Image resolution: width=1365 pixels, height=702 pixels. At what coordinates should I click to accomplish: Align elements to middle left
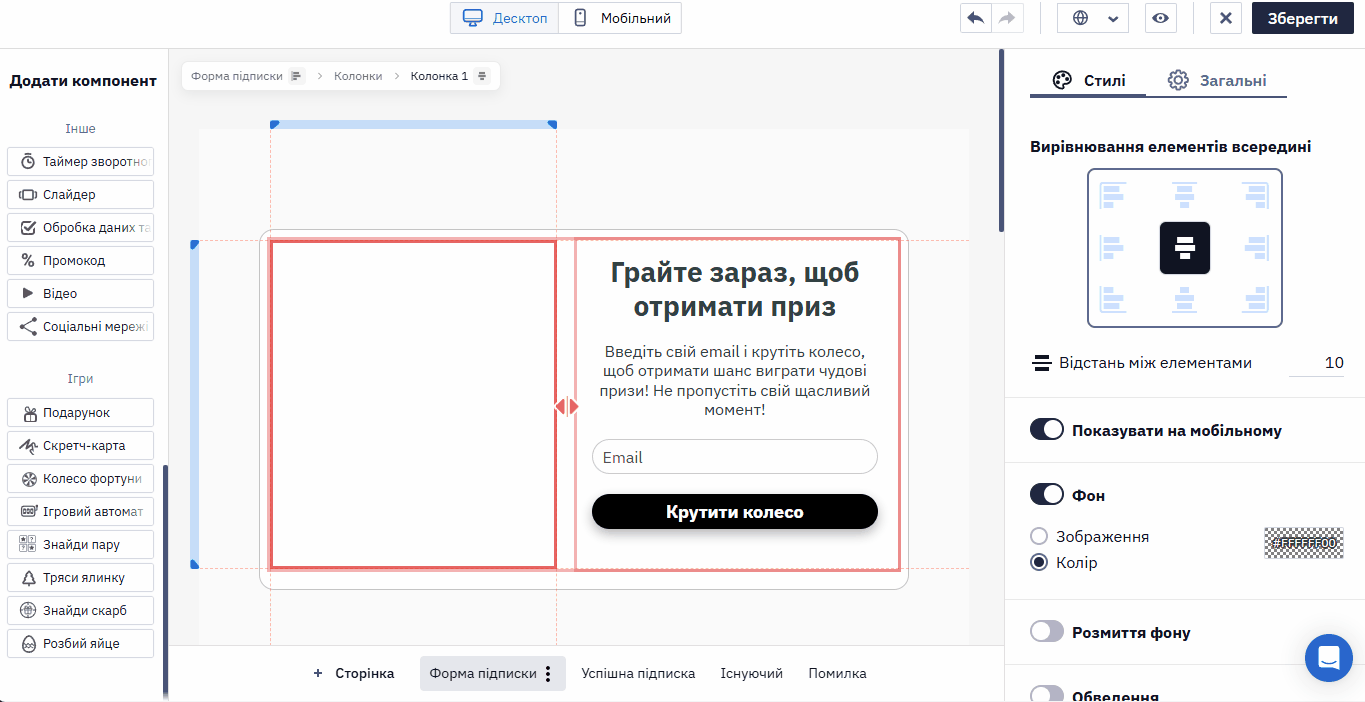(x=1113, y=247)
